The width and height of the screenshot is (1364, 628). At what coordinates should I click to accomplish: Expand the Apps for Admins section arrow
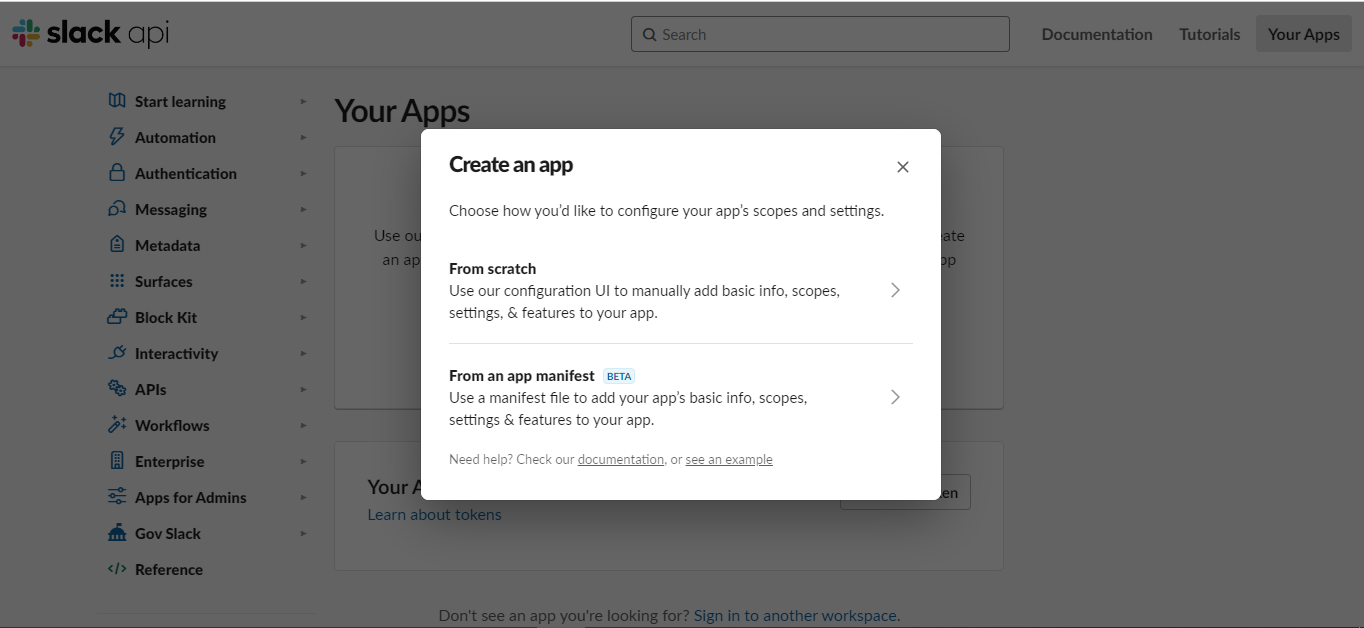(x=303, y=497)
